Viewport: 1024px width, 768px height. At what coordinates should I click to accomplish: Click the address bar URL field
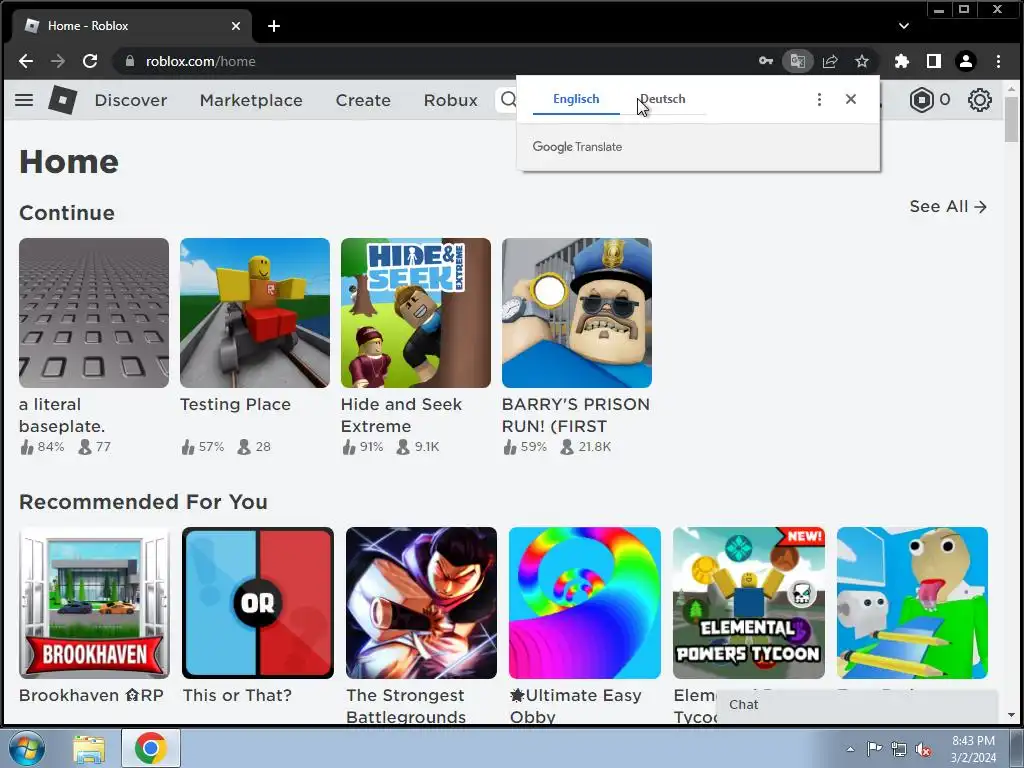click(x=431, y=61)
